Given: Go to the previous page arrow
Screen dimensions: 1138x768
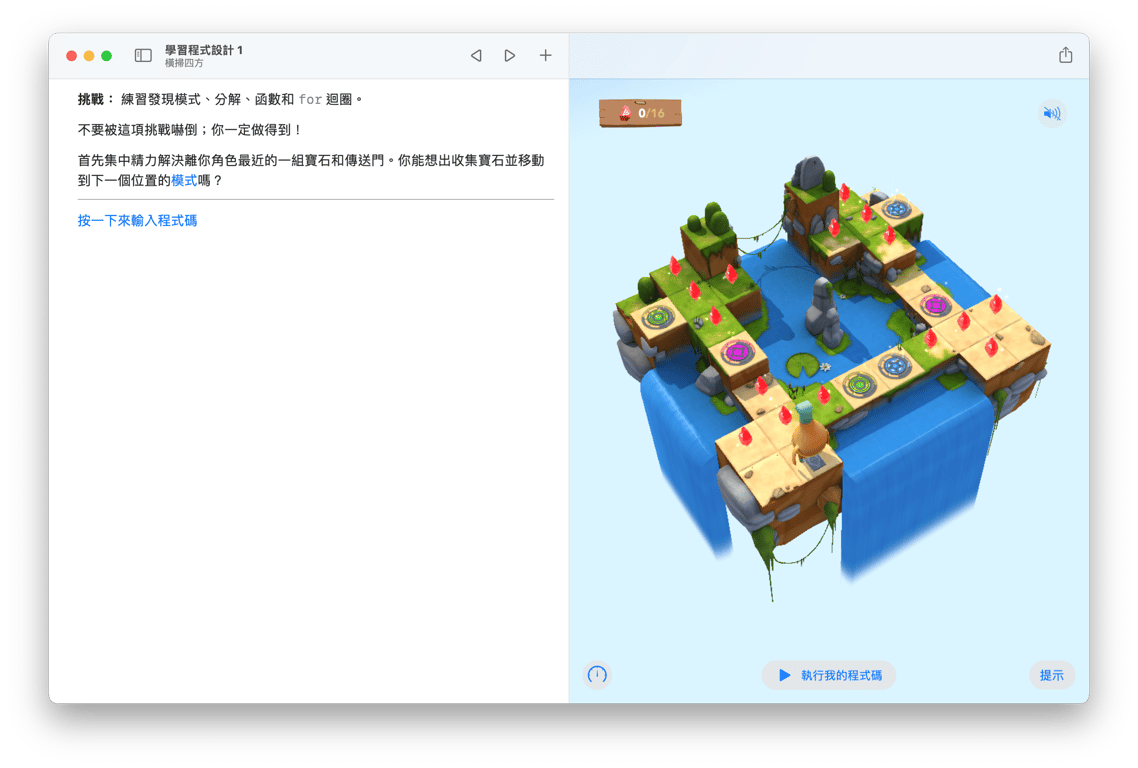Looking at the screenshot, I should (476, 56).
